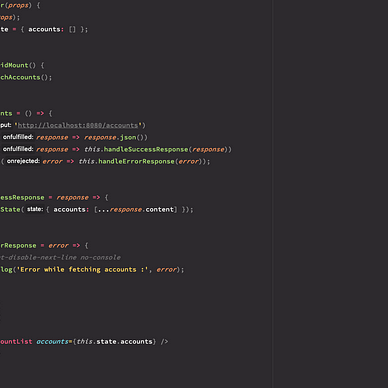Click 'this.state.accounts' in the JSX line
Viewport: 388px width, 388px height.
tap(115, 341)
